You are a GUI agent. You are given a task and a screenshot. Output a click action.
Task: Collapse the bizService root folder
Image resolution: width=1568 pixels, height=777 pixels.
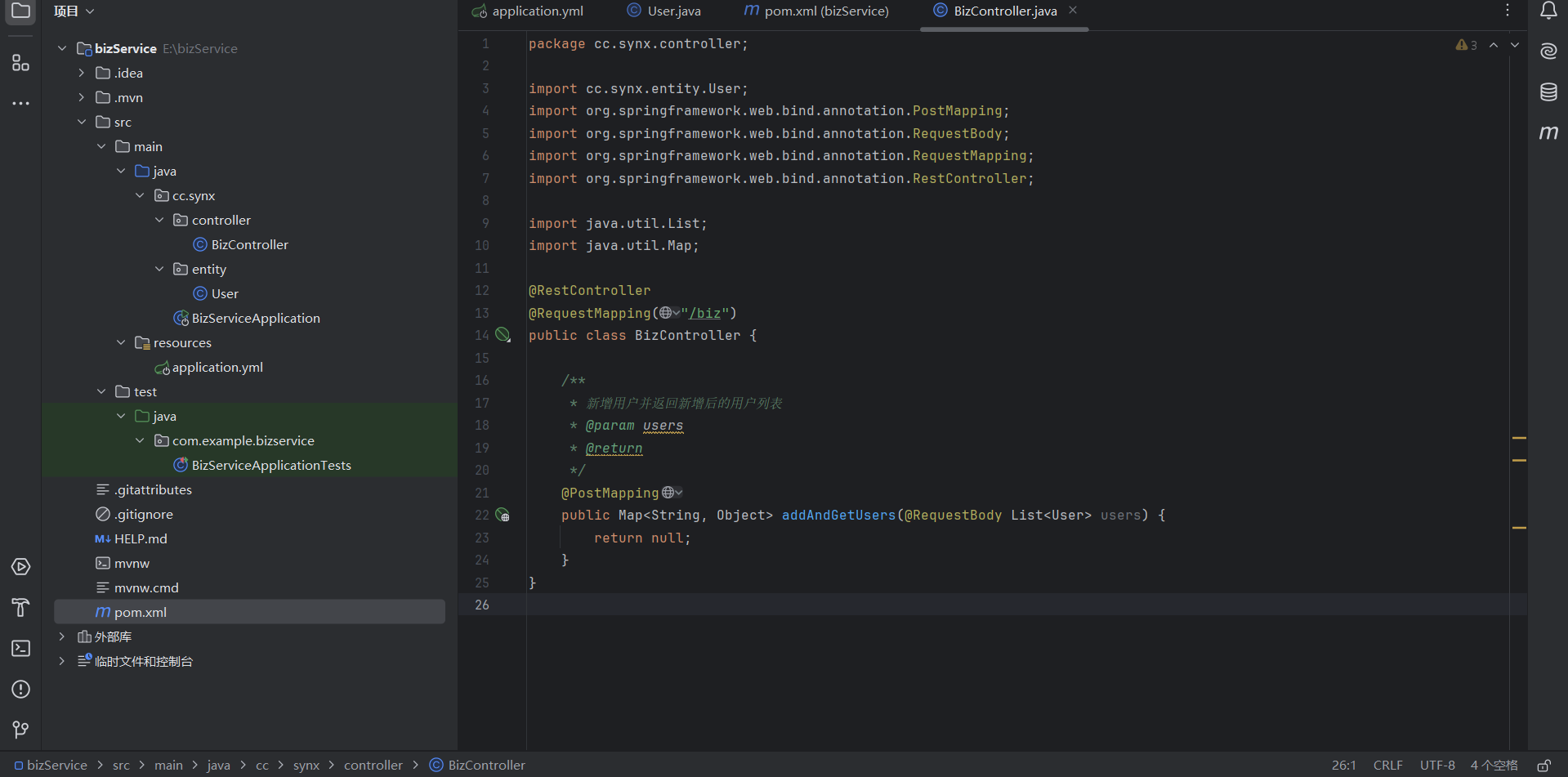[62, 48]
